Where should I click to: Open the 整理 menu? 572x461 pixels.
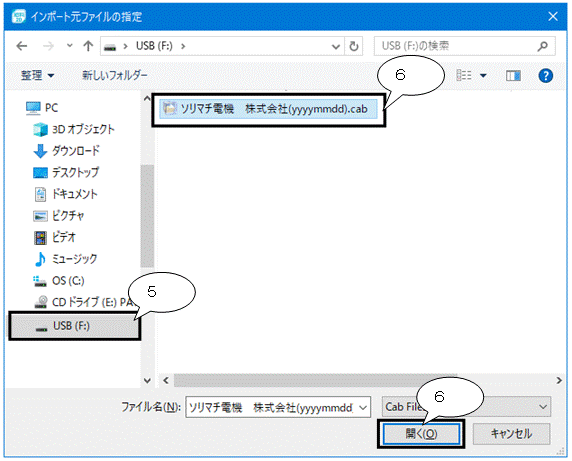tap(38, 75)
